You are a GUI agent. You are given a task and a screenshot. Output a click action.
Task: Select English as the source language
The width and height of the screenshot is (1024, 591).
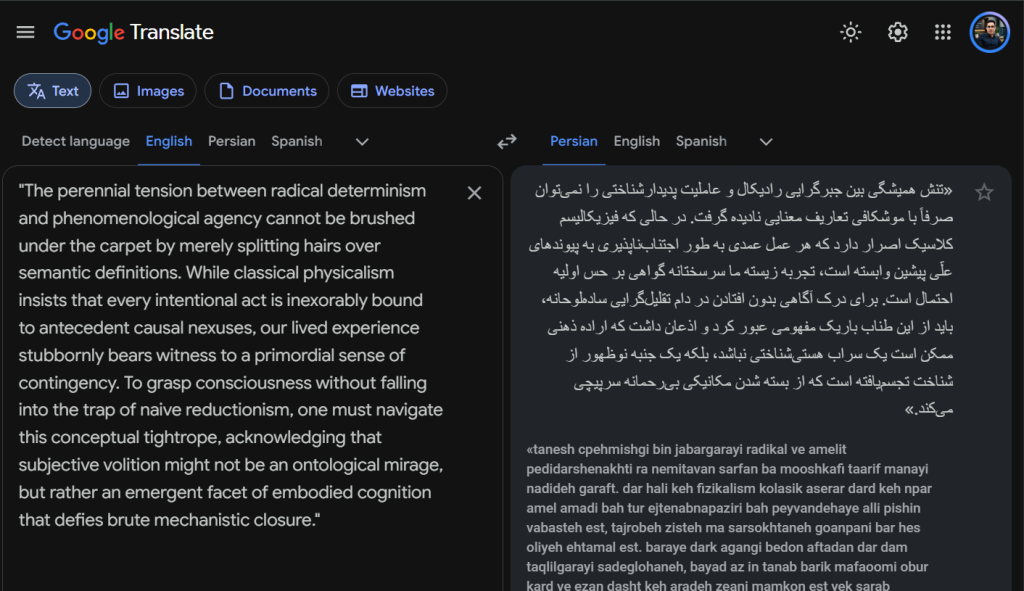pyautogui.click(x=169, y=141)
